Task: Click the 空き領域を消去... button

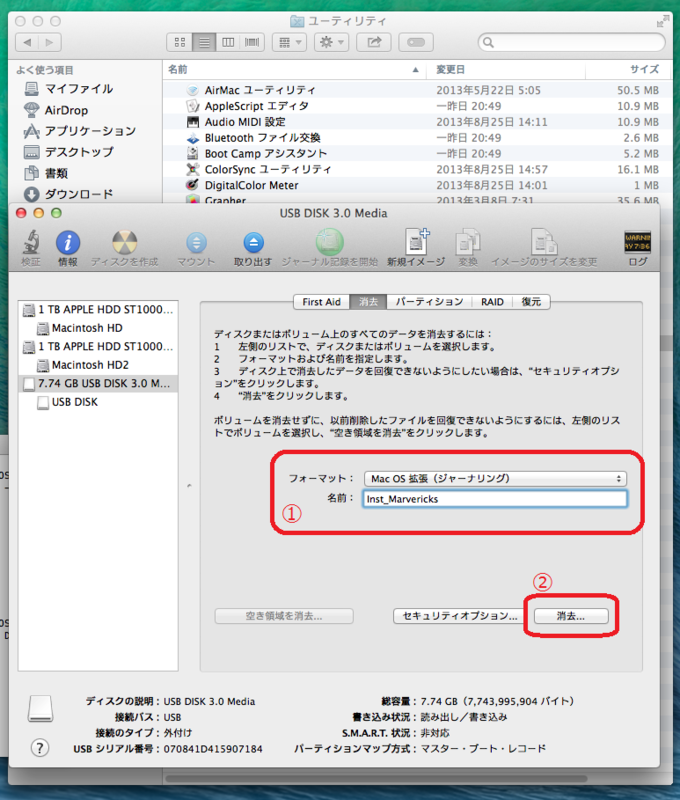Action: point(284,616)
